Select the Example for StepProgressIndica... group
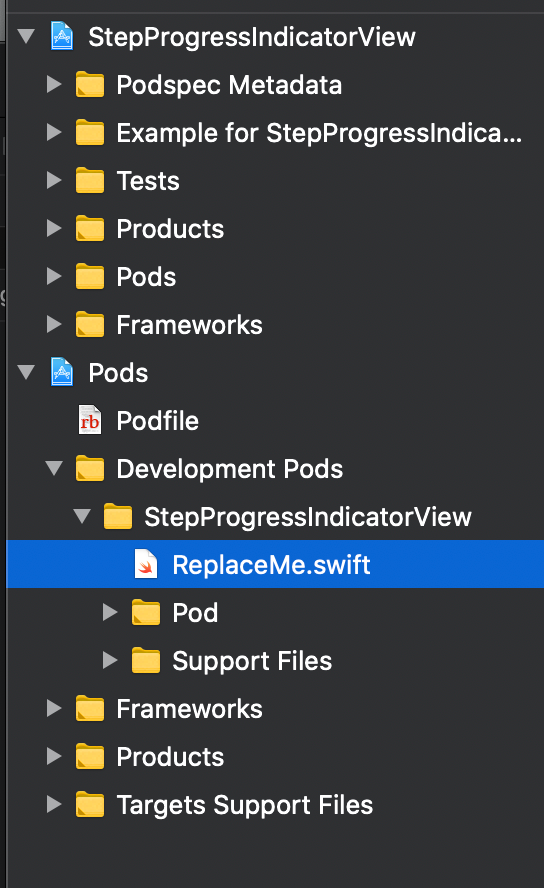Image resolution: width=544 pixels, height=888 pixels. (275, 133)
